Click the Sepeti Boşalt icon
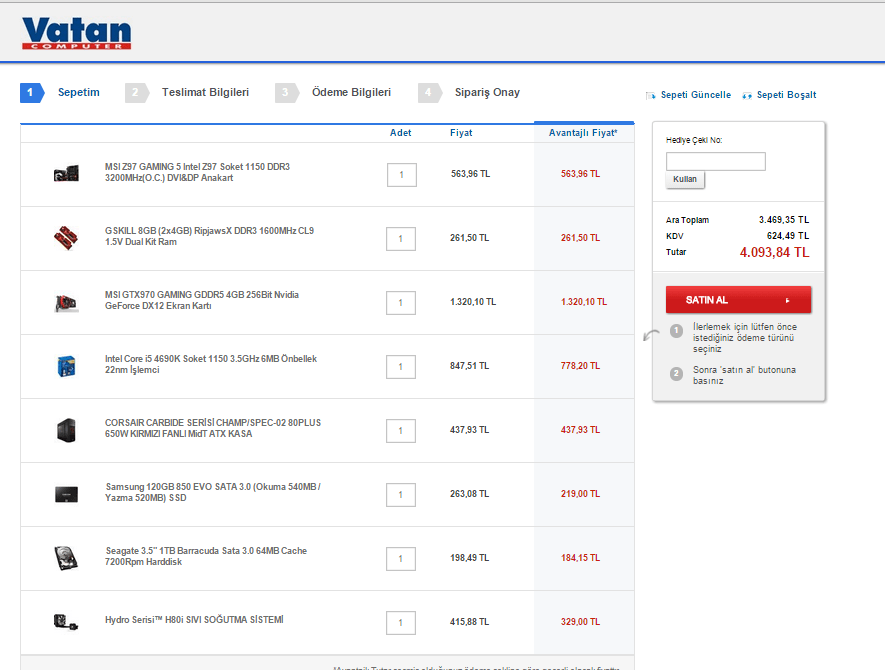The image size is (885, 670). [x=747, y=95]
